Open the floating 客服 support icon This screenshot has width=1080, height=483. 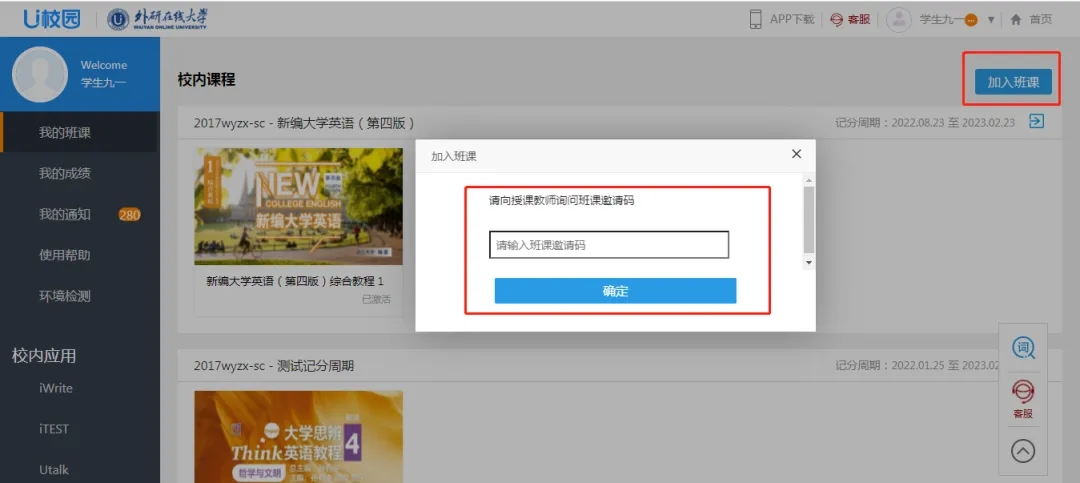[x=1023, y=400]
